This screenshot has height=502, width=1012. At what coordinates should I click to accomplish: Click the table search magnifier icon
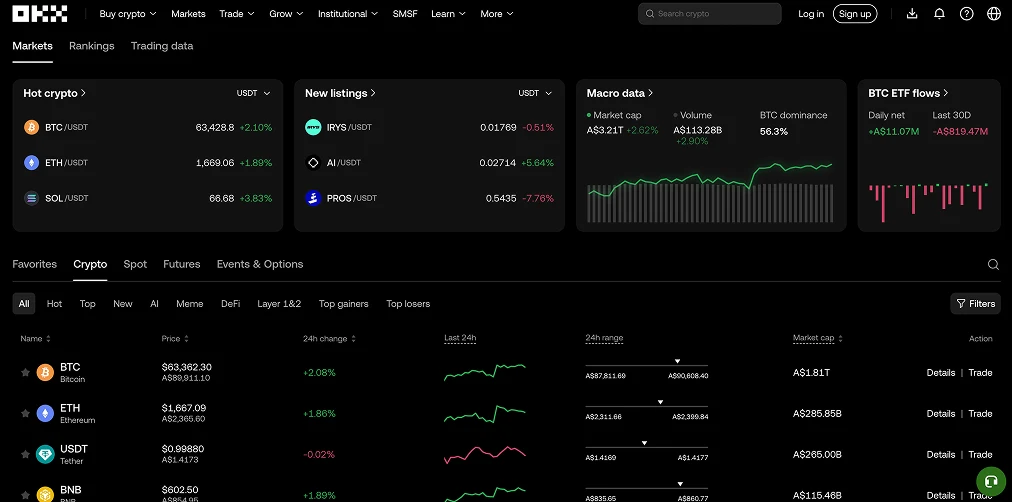pyautogui.click(x=993, y=265)
